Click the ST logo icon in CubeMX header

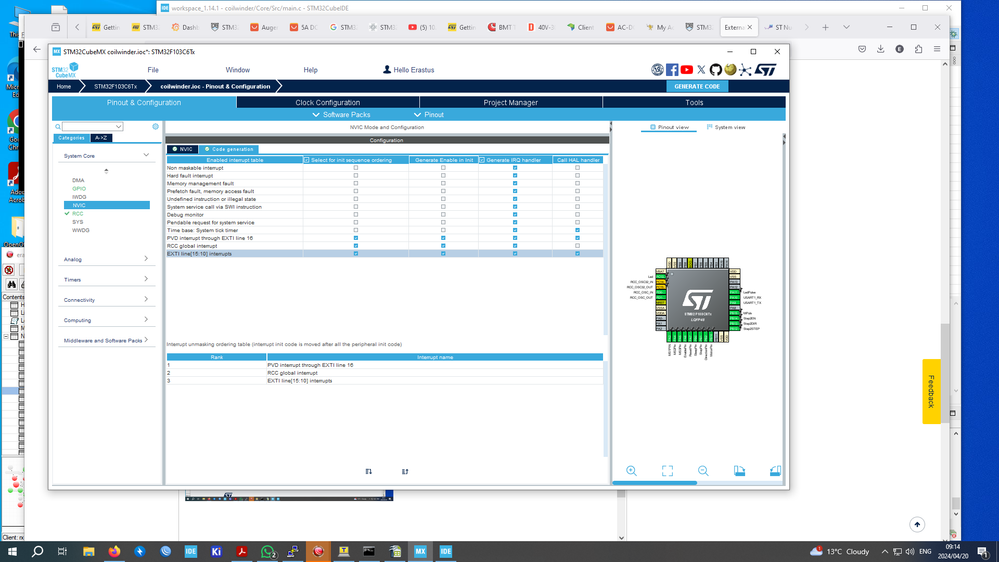[766, 70]
